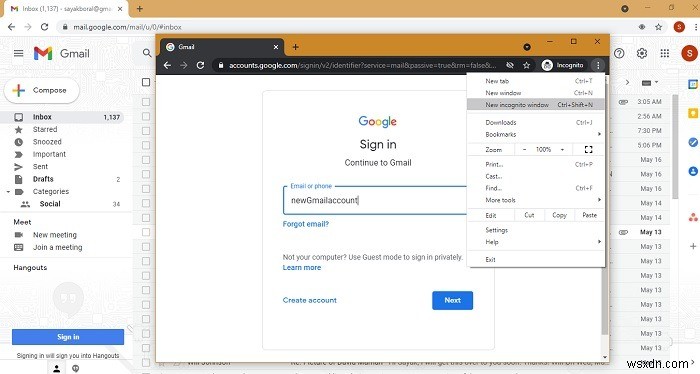The height and width of the screenshot is (374, 700).
Task: Open a new tab in the incognito window
Action: point(296,46)
